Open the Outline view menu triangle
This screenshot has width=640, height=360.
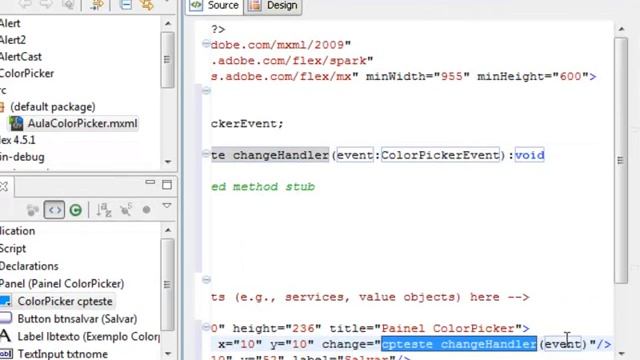[167, 205]
